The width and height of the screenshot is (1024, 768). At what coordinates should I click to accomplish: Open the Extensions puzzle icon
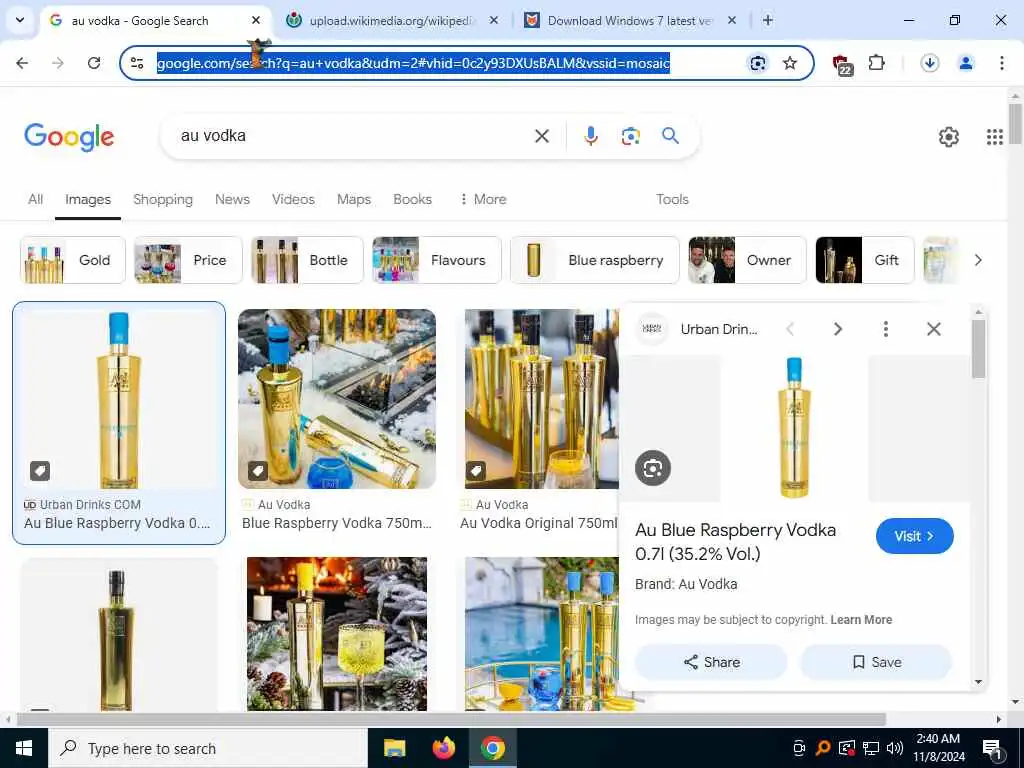(876, 63)
